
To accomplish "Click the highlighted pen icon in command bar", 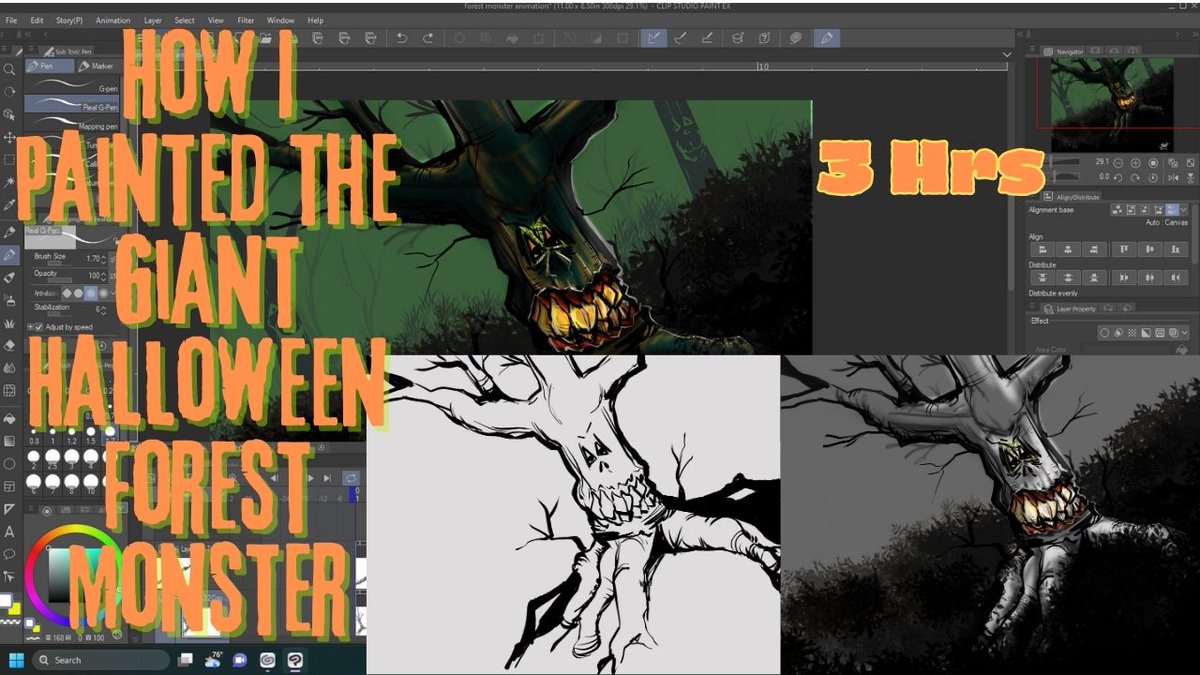I will coord(827,38).
